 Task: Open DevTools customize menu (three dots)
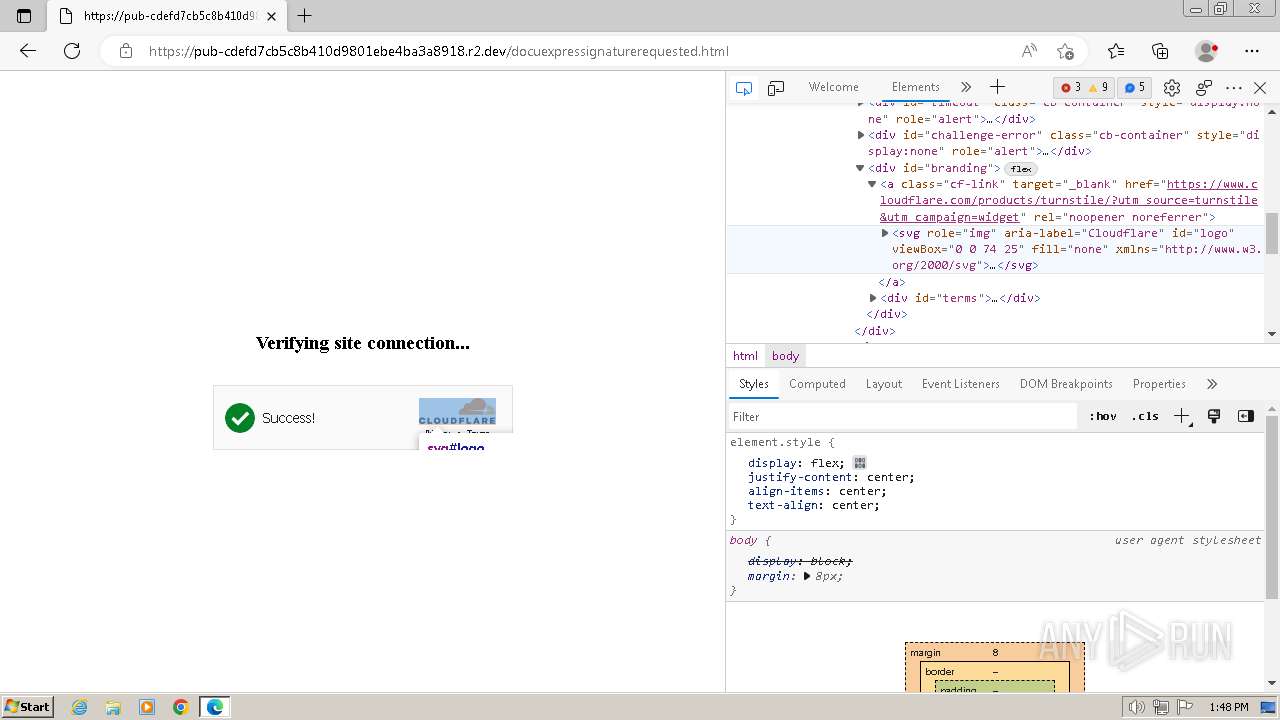1234,88
